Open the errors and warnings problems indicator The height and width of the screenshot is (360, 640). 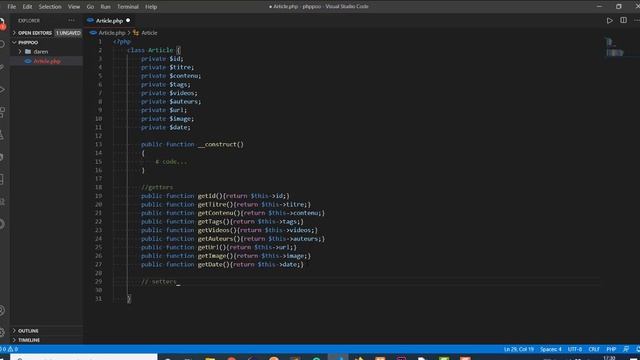[9, 349]
